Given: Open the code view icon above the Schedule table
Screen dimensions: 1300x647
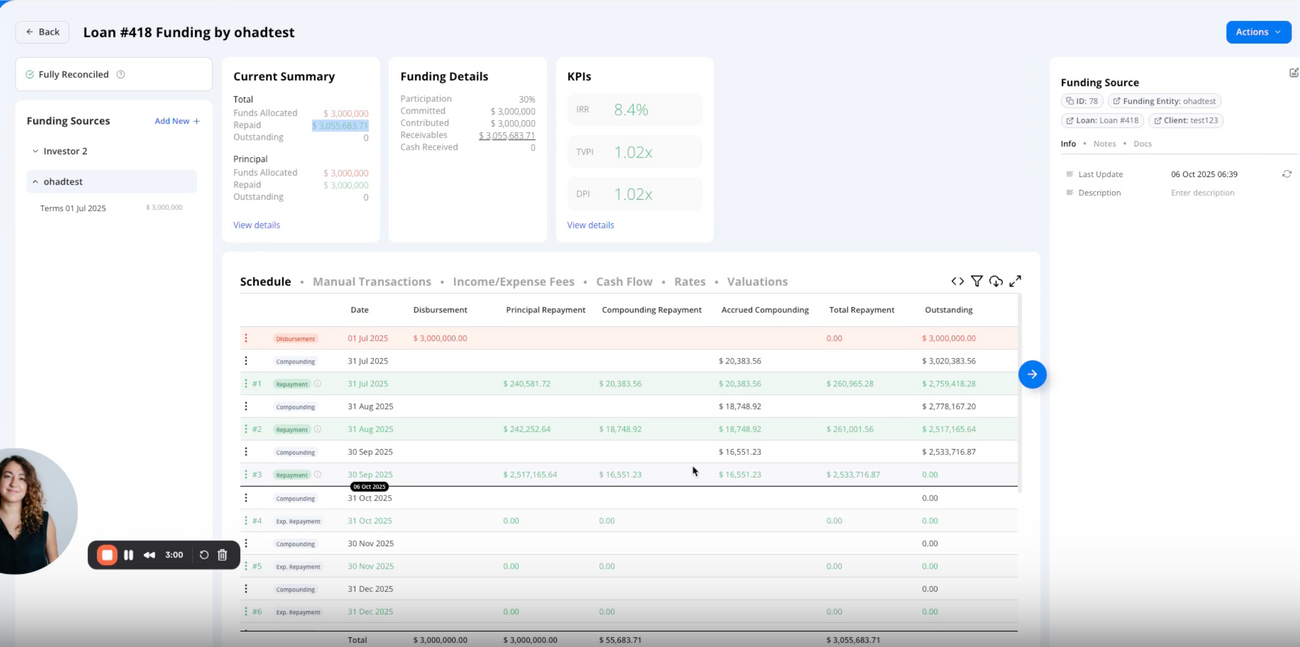Looking at the screenshot, I should pyautogui.click(x=958, y=281).
